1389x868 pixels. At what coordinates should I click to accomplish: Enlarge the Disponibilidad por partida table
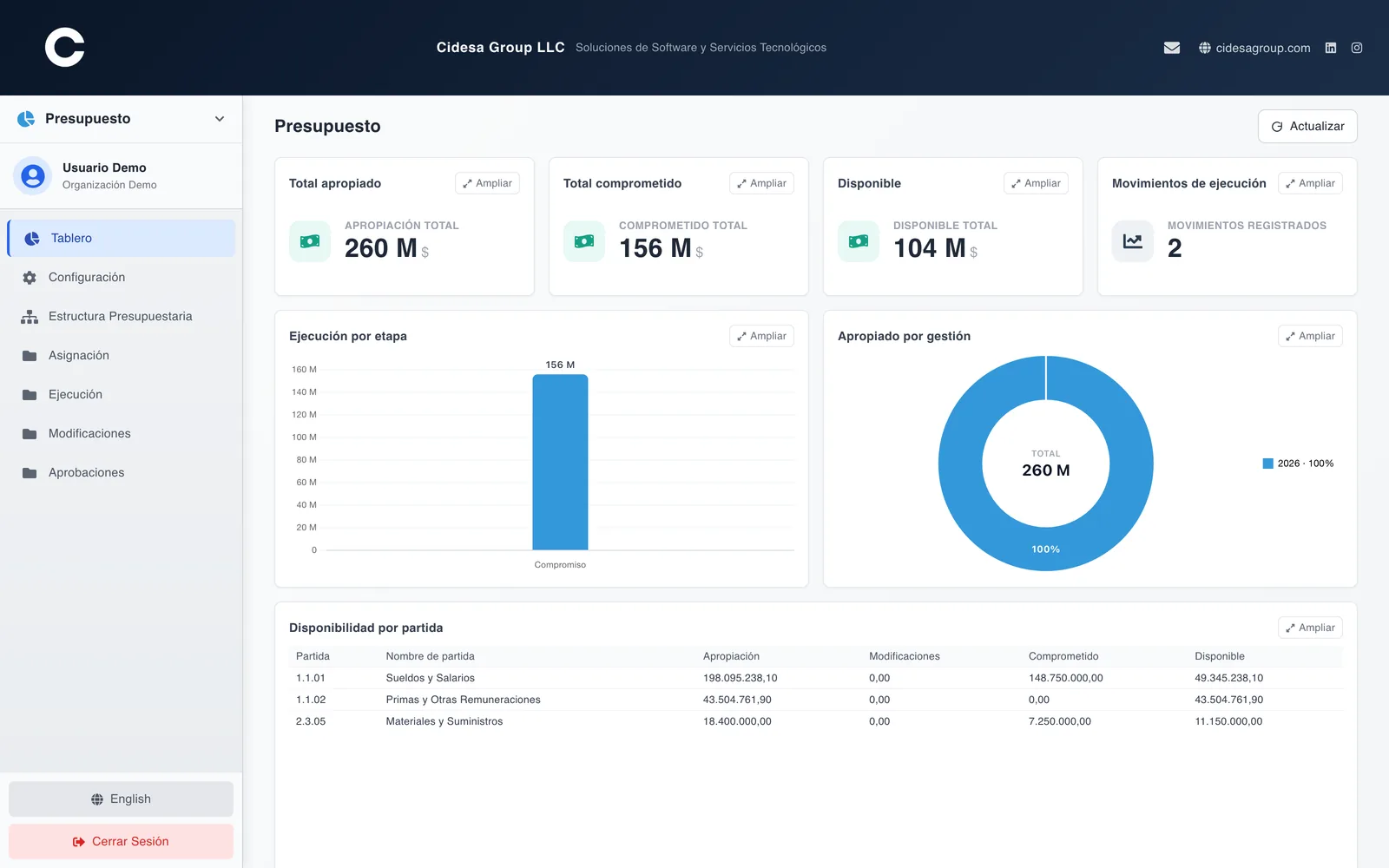click(x=1310, y=628)
